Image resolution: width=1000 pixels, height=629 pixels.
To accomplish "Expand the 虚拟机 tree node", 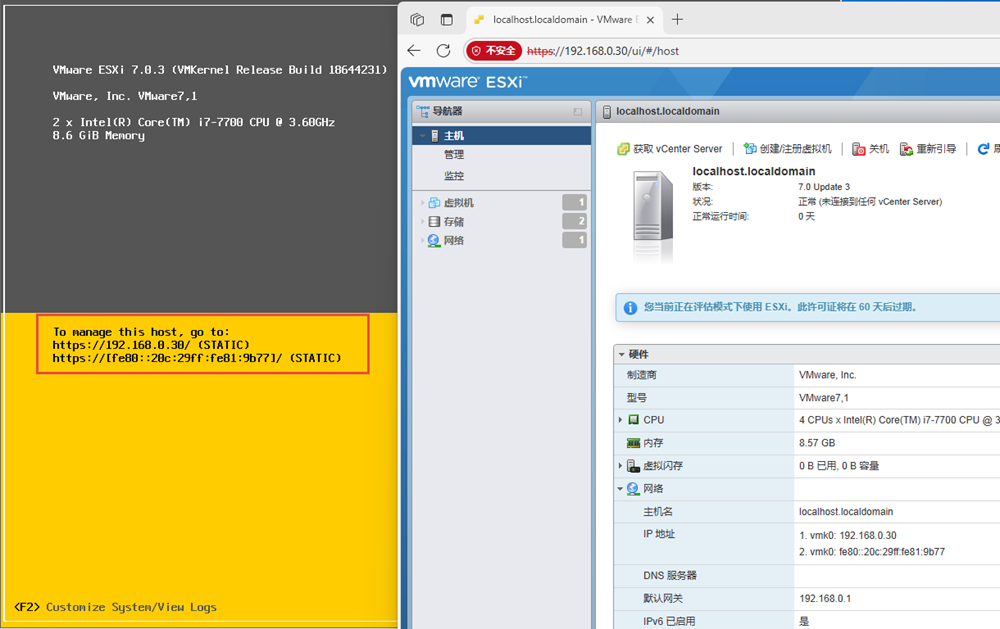I will 422,203.
